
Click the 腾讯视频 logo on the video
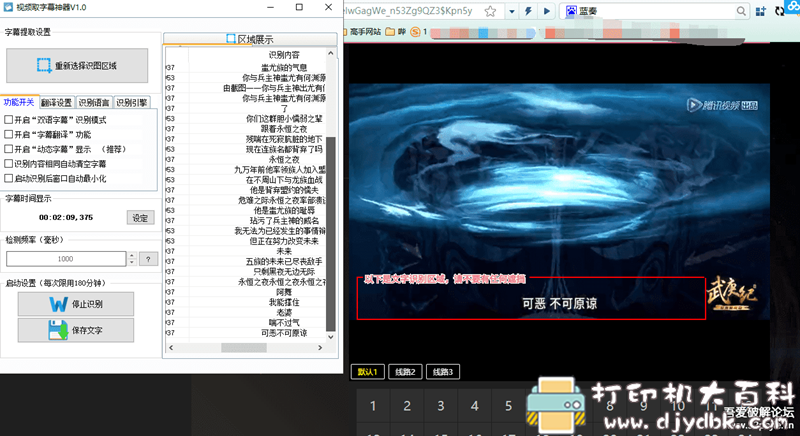point(721,106)
